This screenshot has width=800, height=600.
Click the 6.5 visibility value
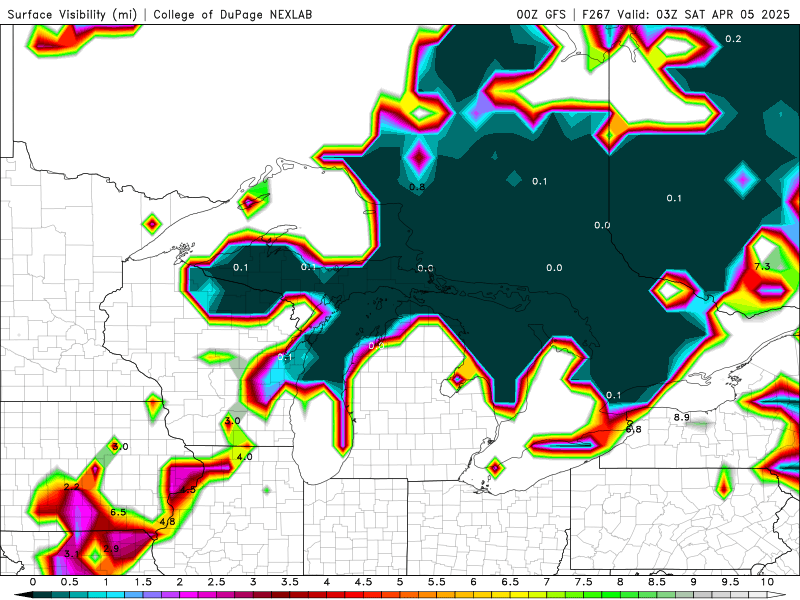click(x=118, y=512)
